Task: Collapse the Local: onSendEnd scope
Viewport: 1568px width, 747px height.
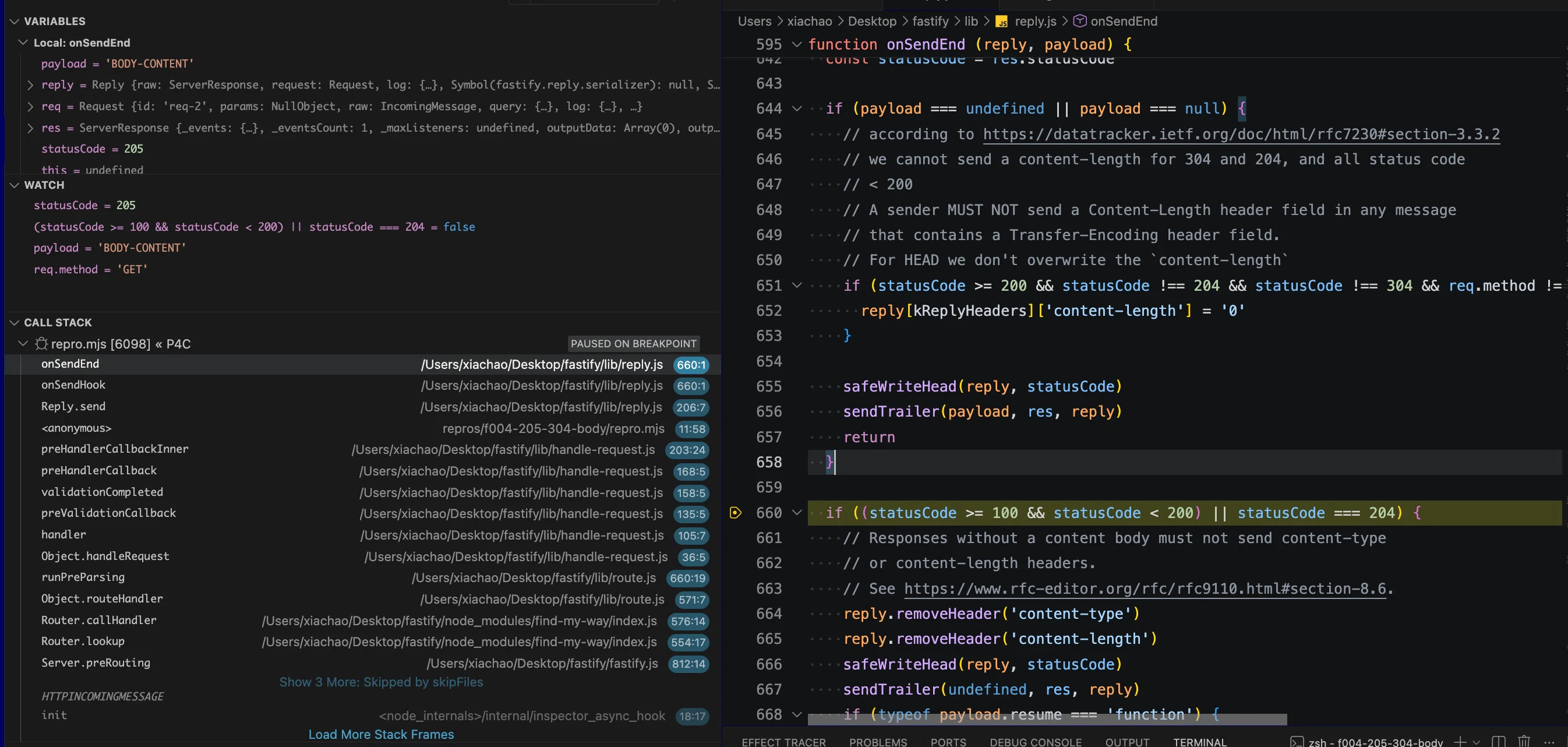Action: click(x=23, y=43)
